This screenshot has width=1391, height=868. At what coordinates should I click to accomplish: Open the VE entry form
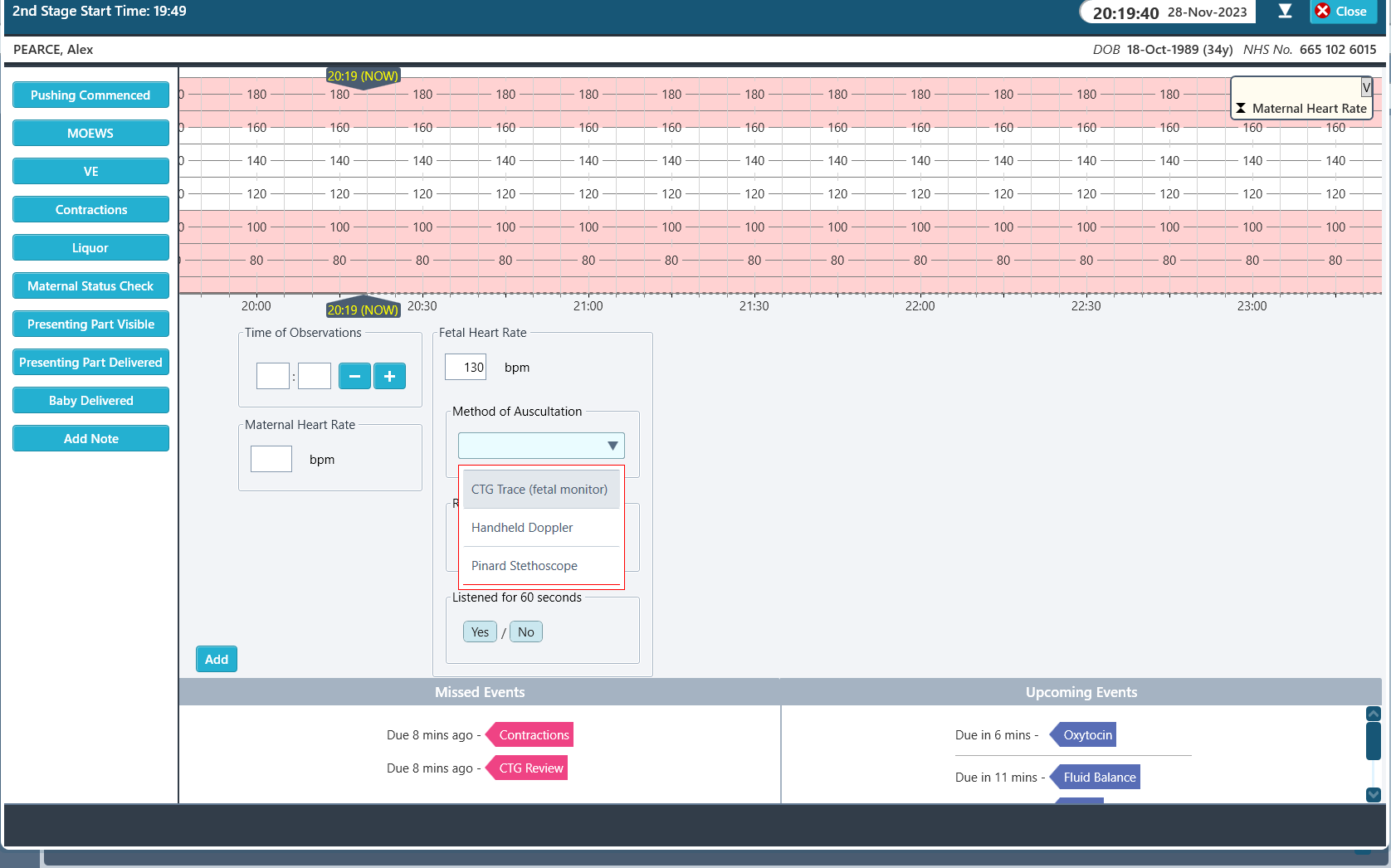[x=90, y=171]
